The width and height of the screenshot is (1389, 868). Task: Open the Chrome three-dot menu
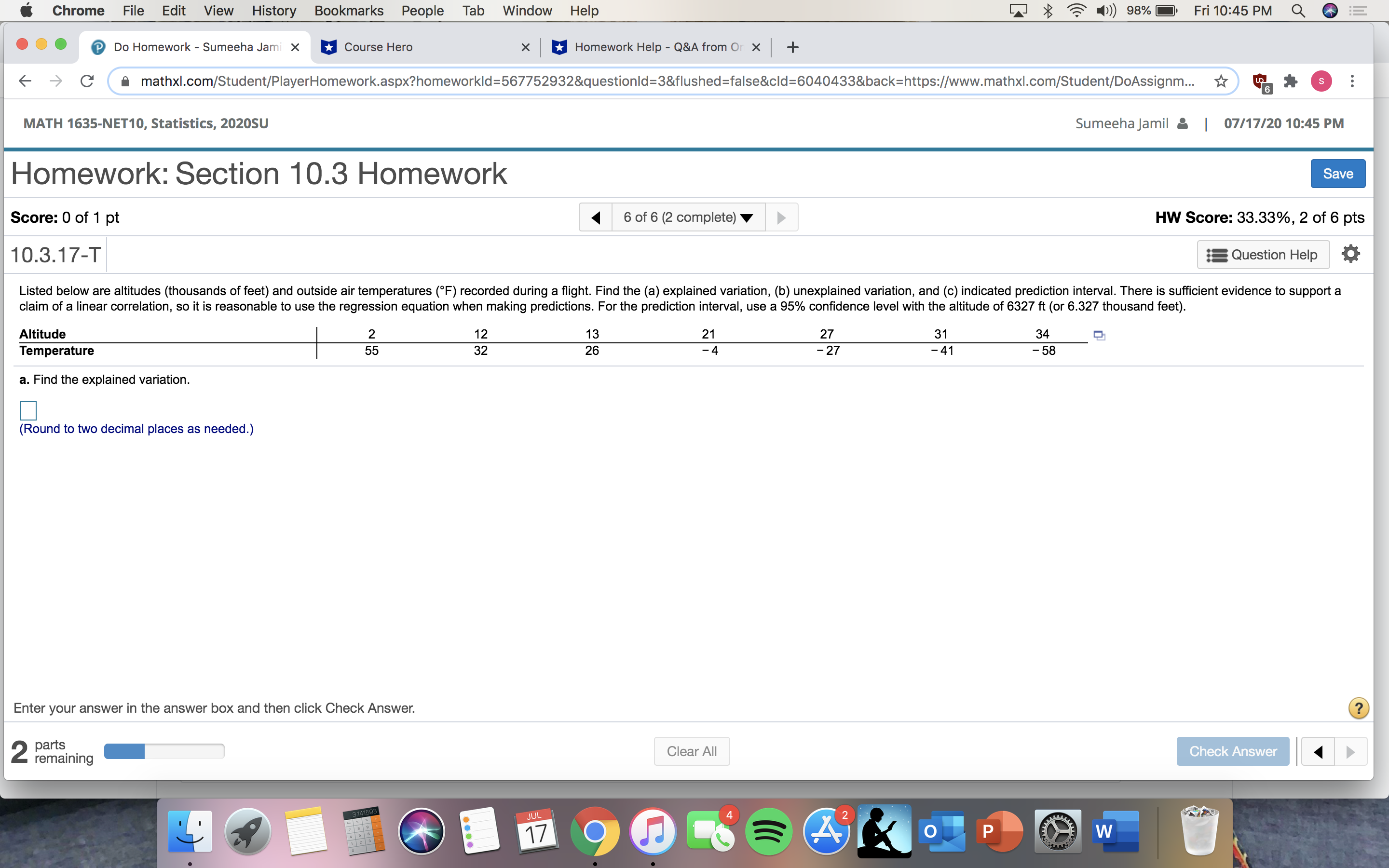[1352, 81]
